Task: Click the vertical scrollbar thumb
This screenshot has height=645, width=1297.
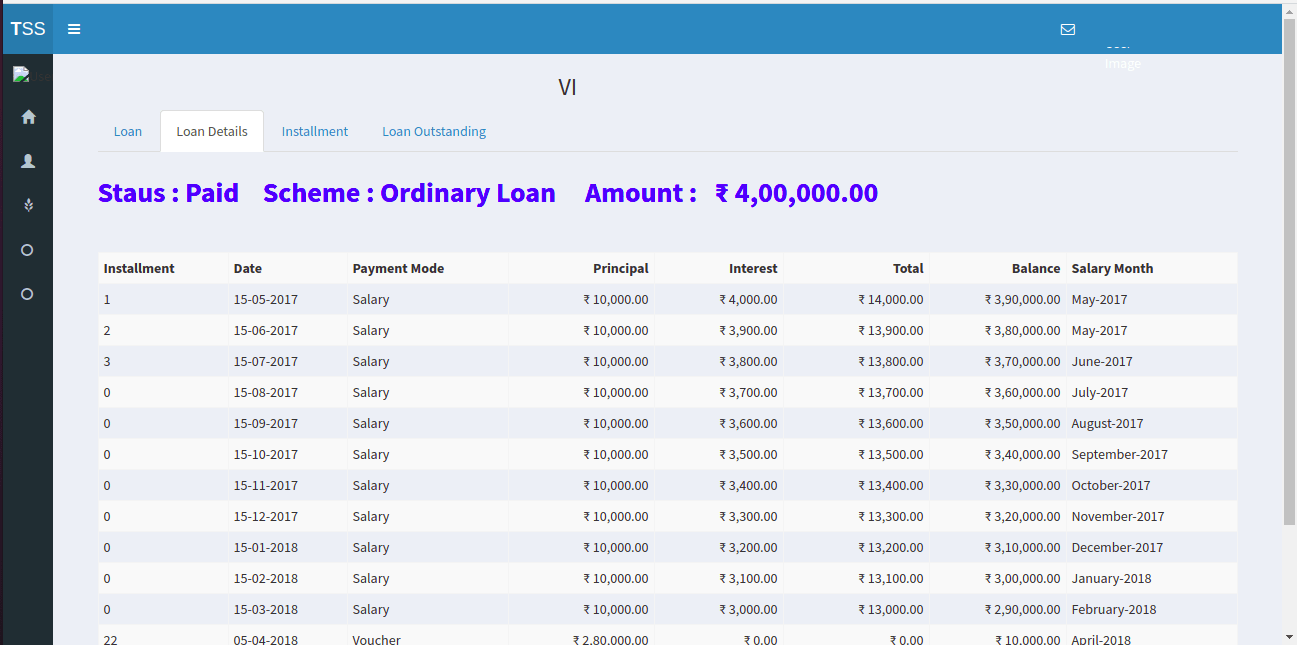Action: click(x=1289, y=270)
